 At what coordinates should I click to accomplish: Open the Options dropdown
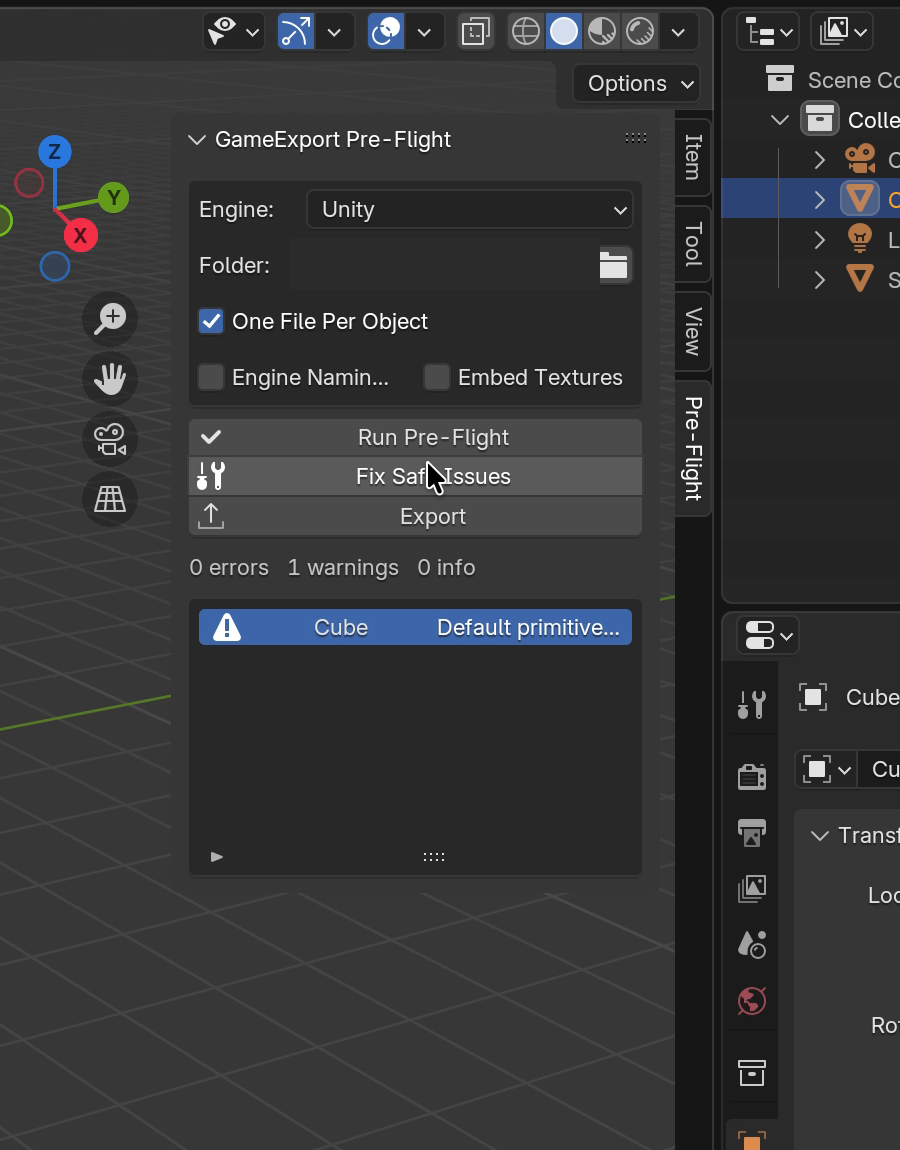[x=636, y=84]
